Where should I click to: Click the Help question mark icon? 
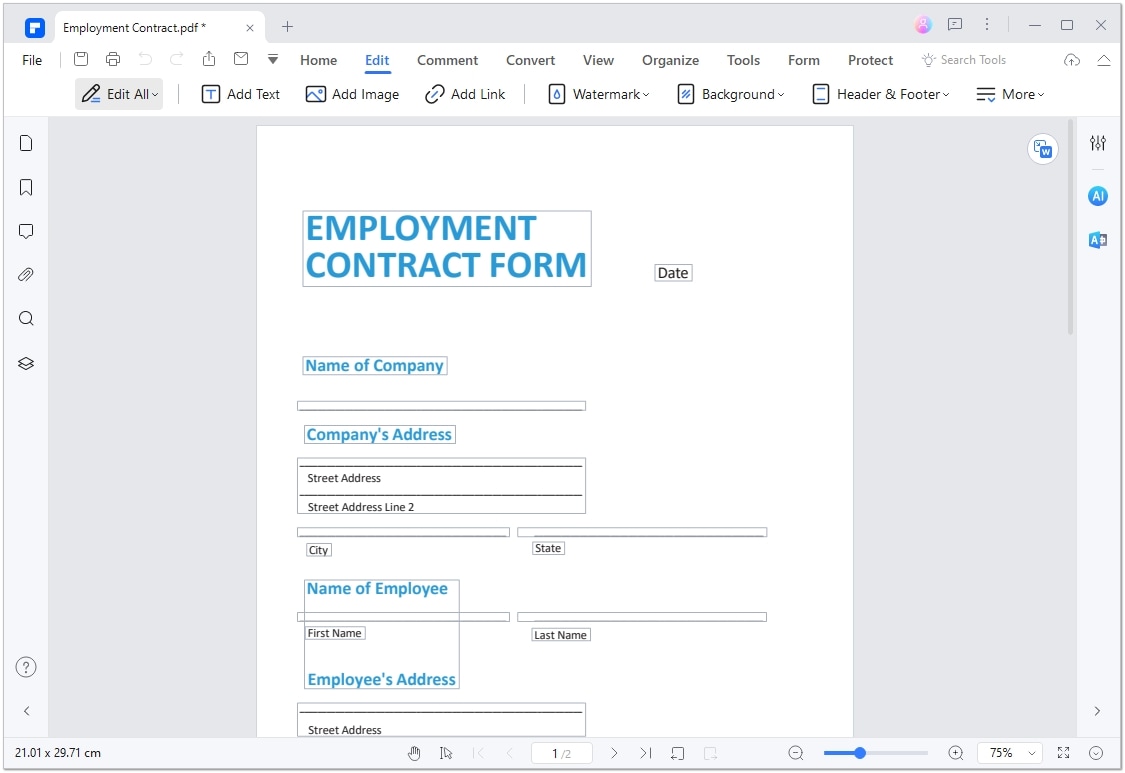click(x=26, y=667)
